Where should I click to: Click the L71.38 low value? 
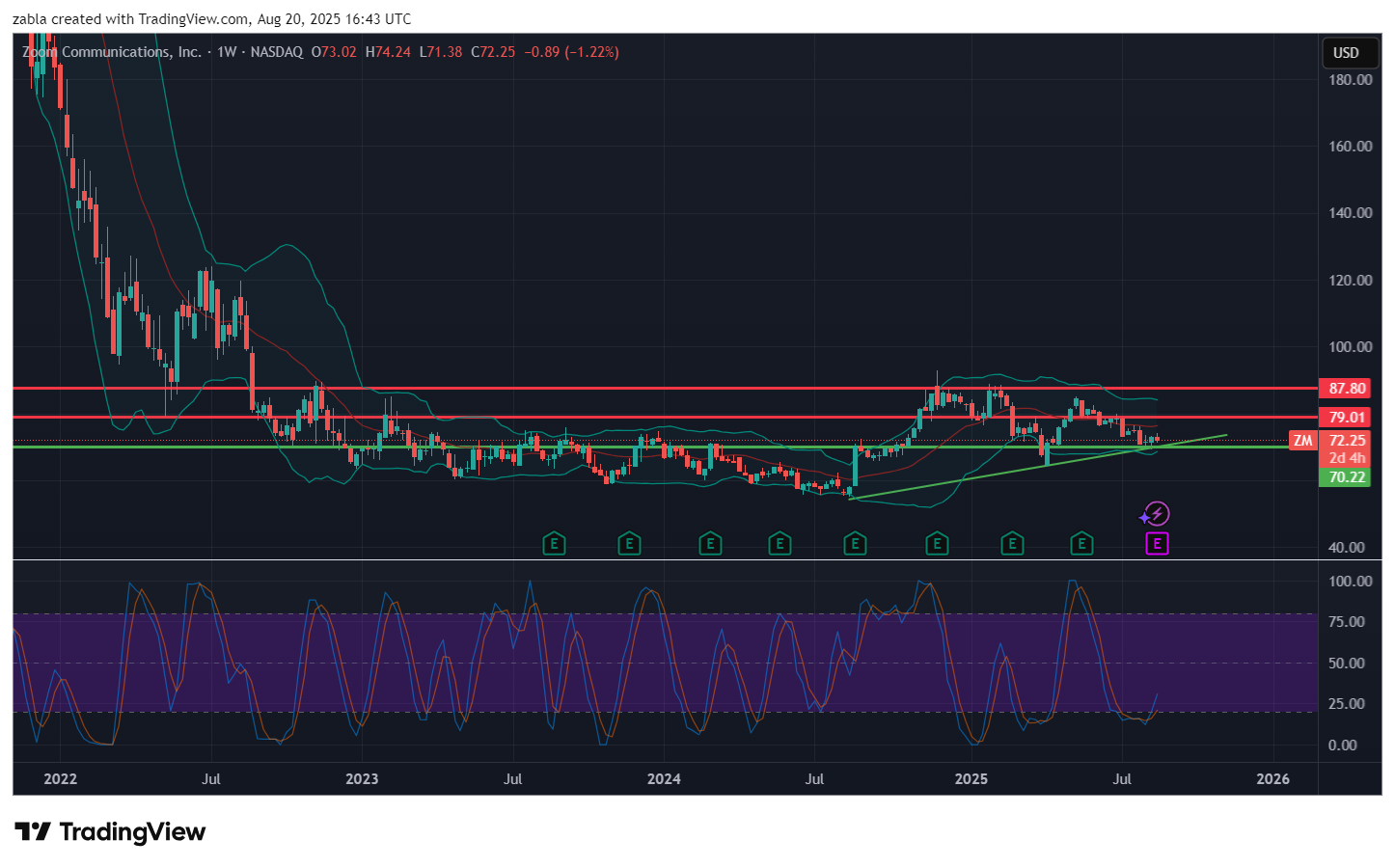point(441,52)
